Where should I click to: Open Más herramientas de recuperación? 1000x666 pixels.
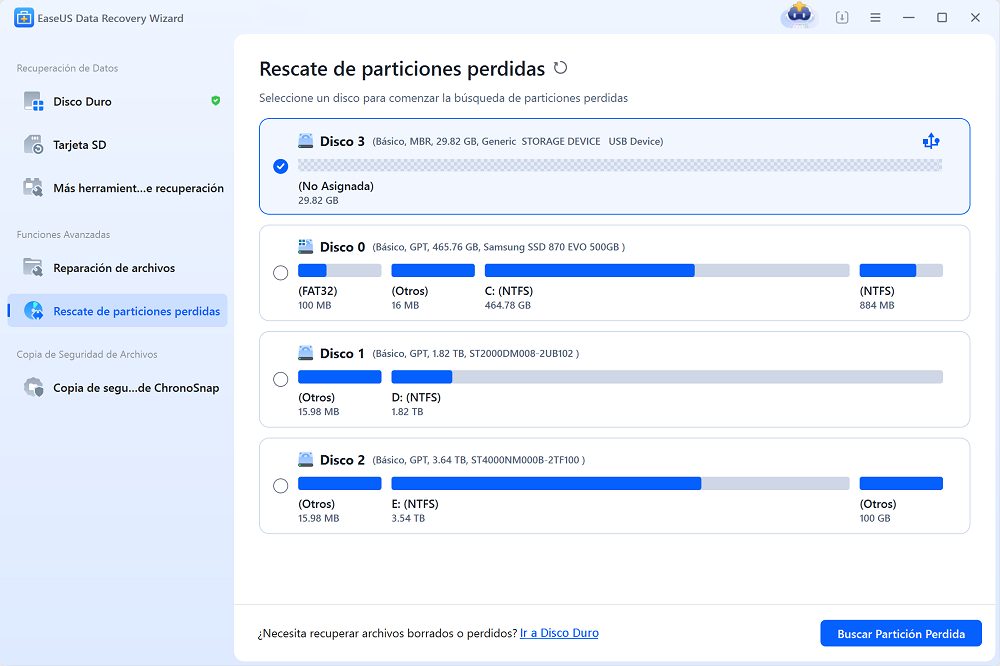pyautogui.click(x=117, y=188)
